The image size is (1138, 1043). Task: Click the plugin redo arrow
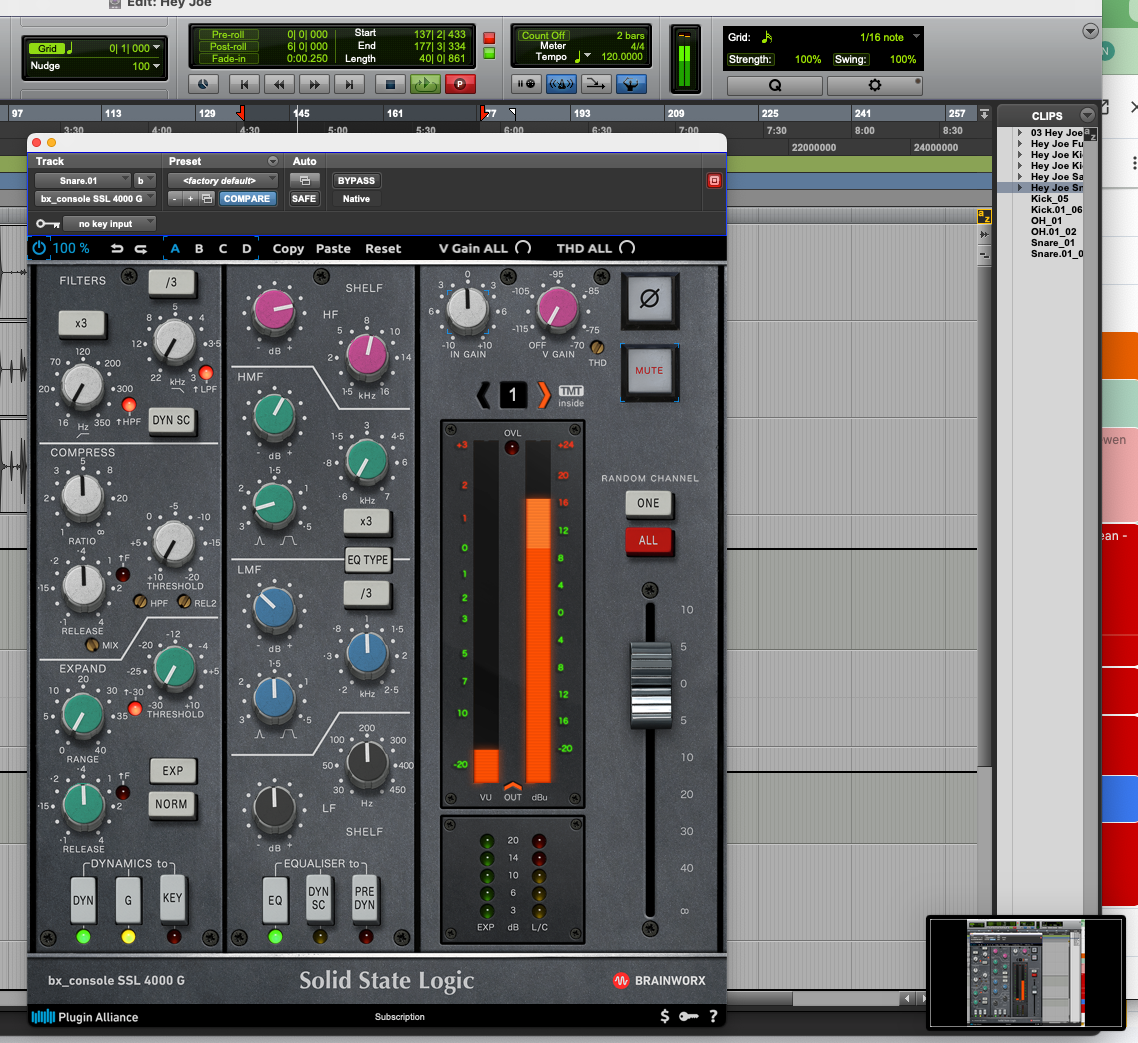[141, 248]
